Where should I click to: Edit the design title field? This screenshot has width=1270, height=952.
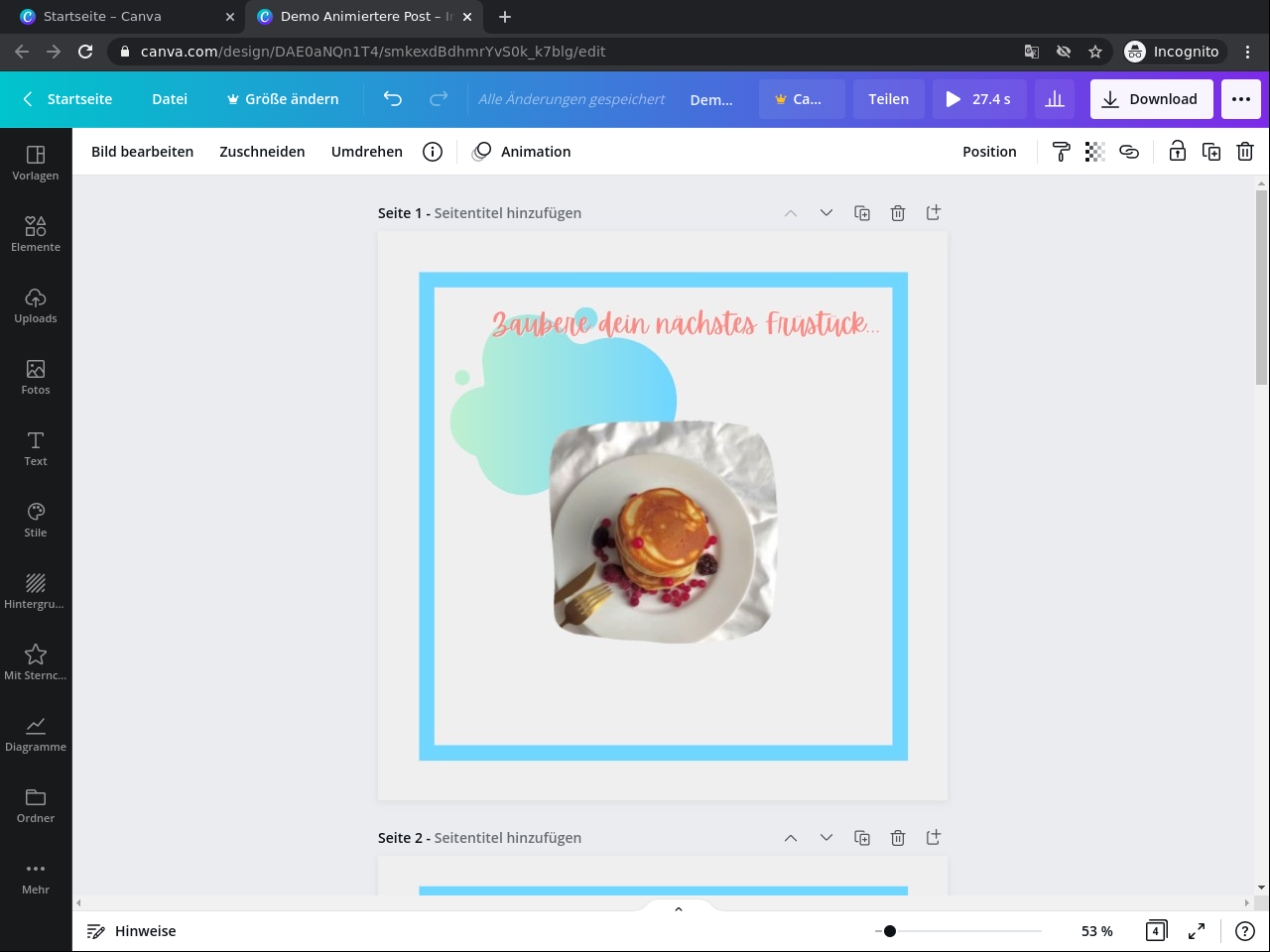(x=711, y=99)
